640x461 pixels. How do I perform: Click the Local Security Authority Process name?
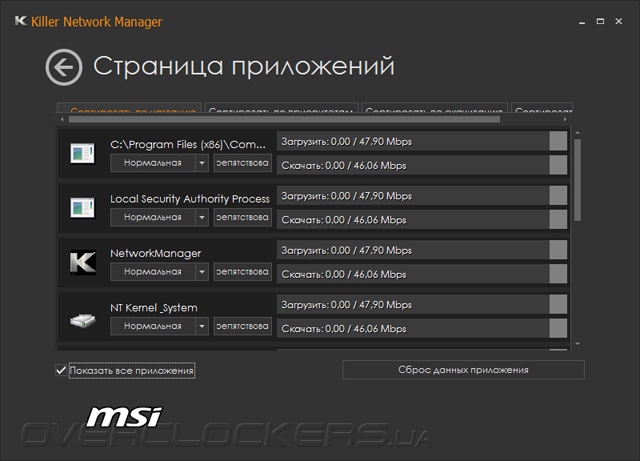190,199
